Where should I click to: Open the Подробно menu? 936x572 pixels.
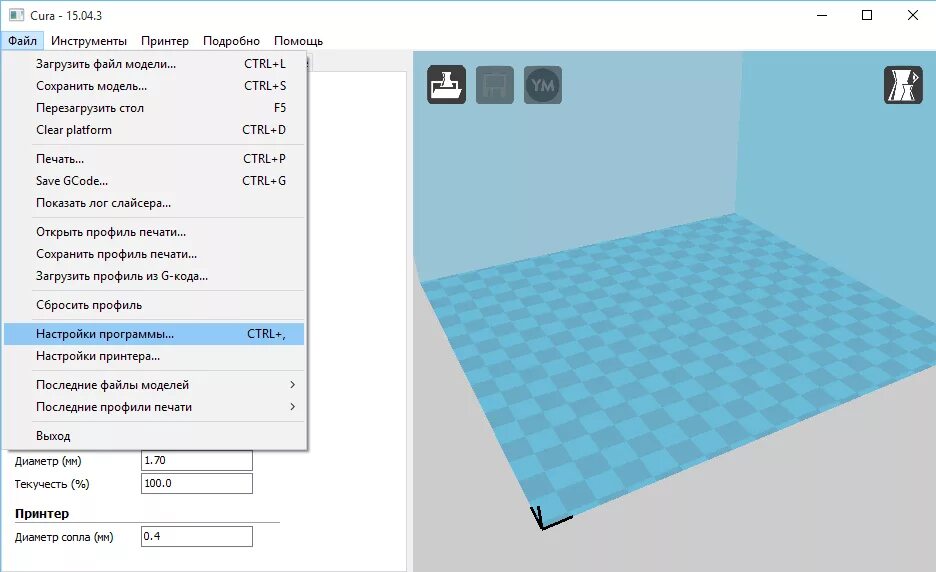[x=231, y=41]
